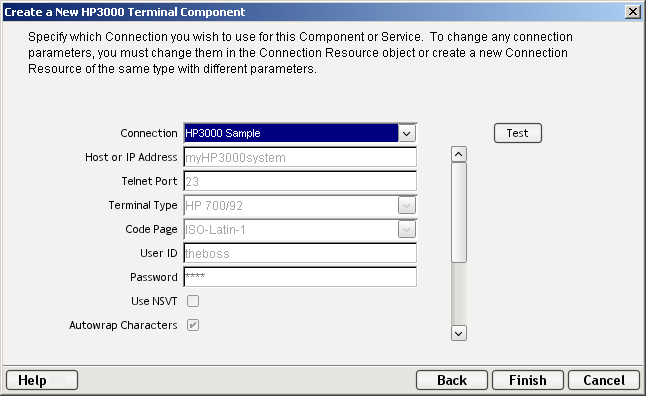The width and height of the screenshot is (646, 396).
Task: Click the Password field
Action: pyautogui.click(x=300, y=277)
